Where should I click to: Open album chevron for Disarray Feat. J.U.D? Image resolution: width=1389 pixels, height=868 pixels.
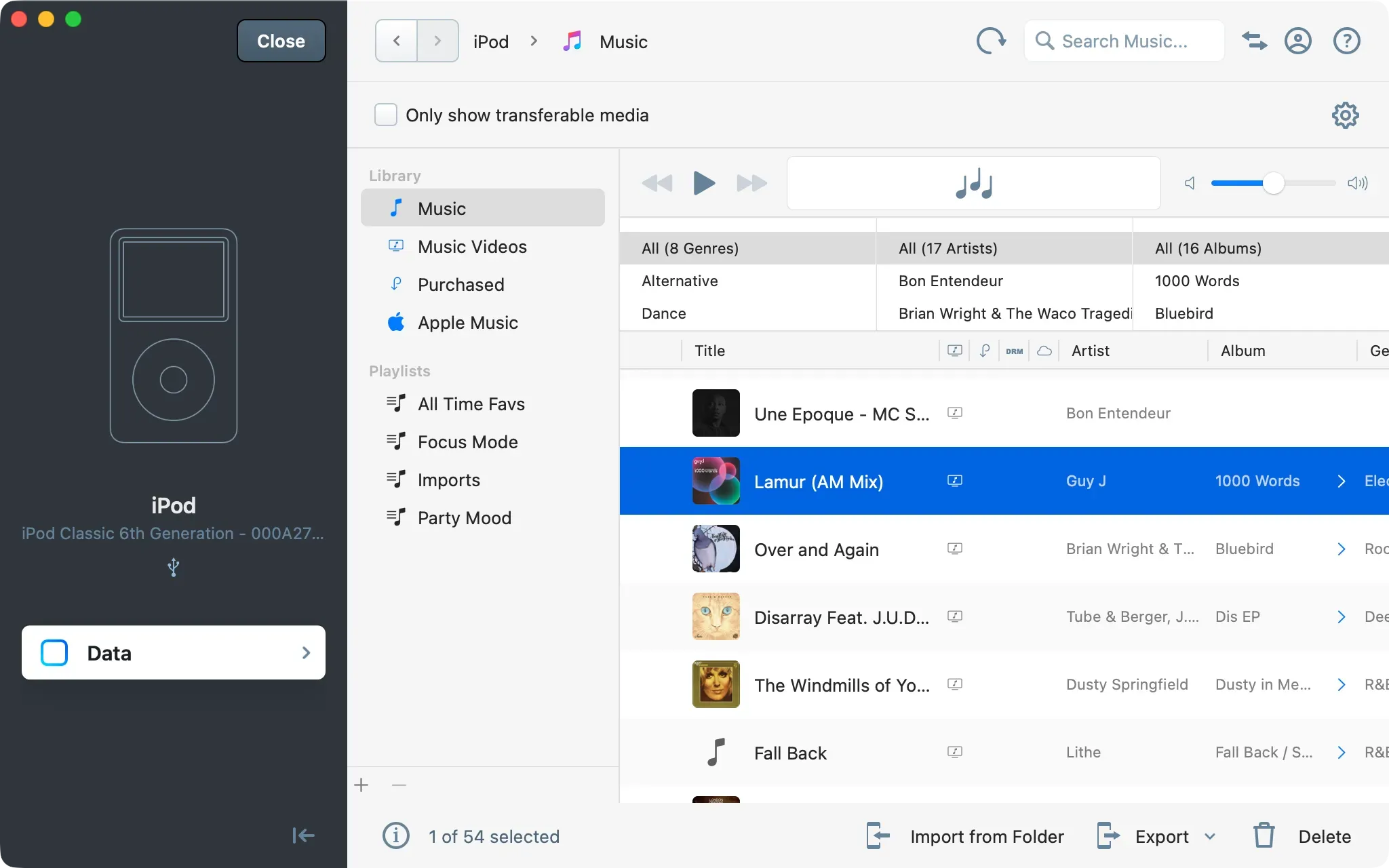point(1341,616)
